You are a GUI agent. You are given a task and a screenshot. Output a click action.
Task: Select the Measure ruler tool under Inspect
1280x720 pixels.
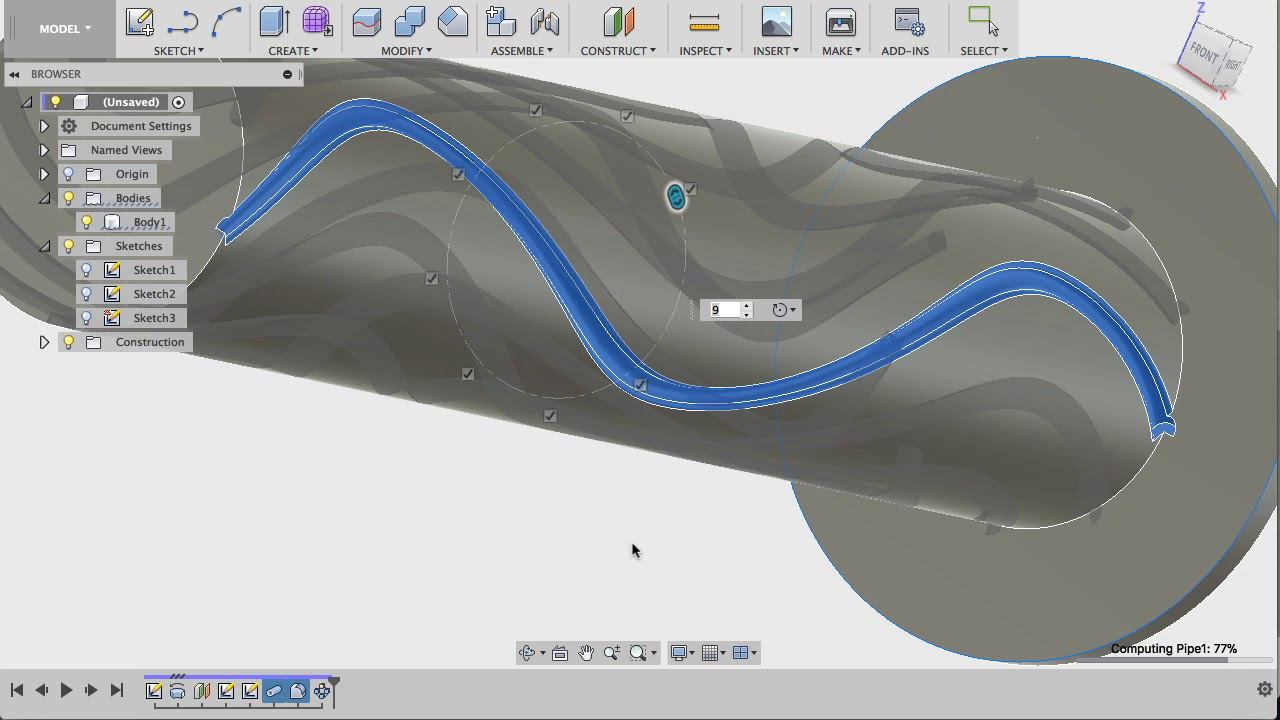(x=705, y=22)
